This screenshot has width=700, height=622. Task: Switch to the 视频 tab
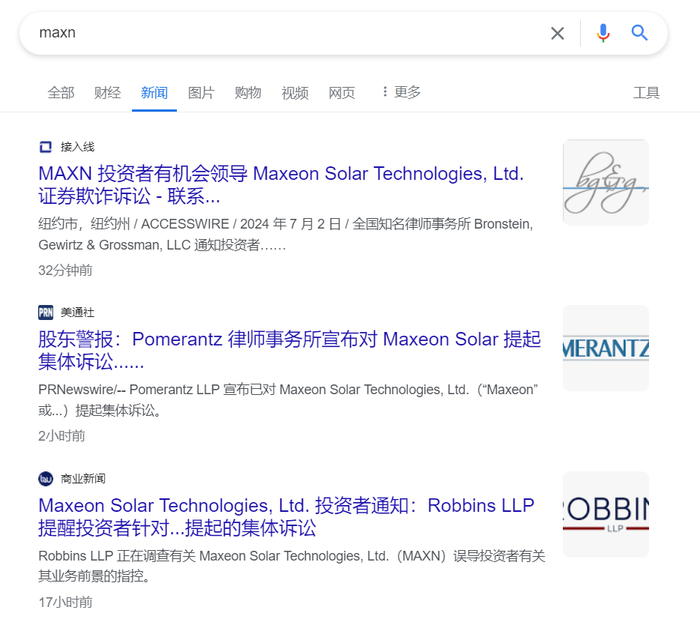point(295,93)
